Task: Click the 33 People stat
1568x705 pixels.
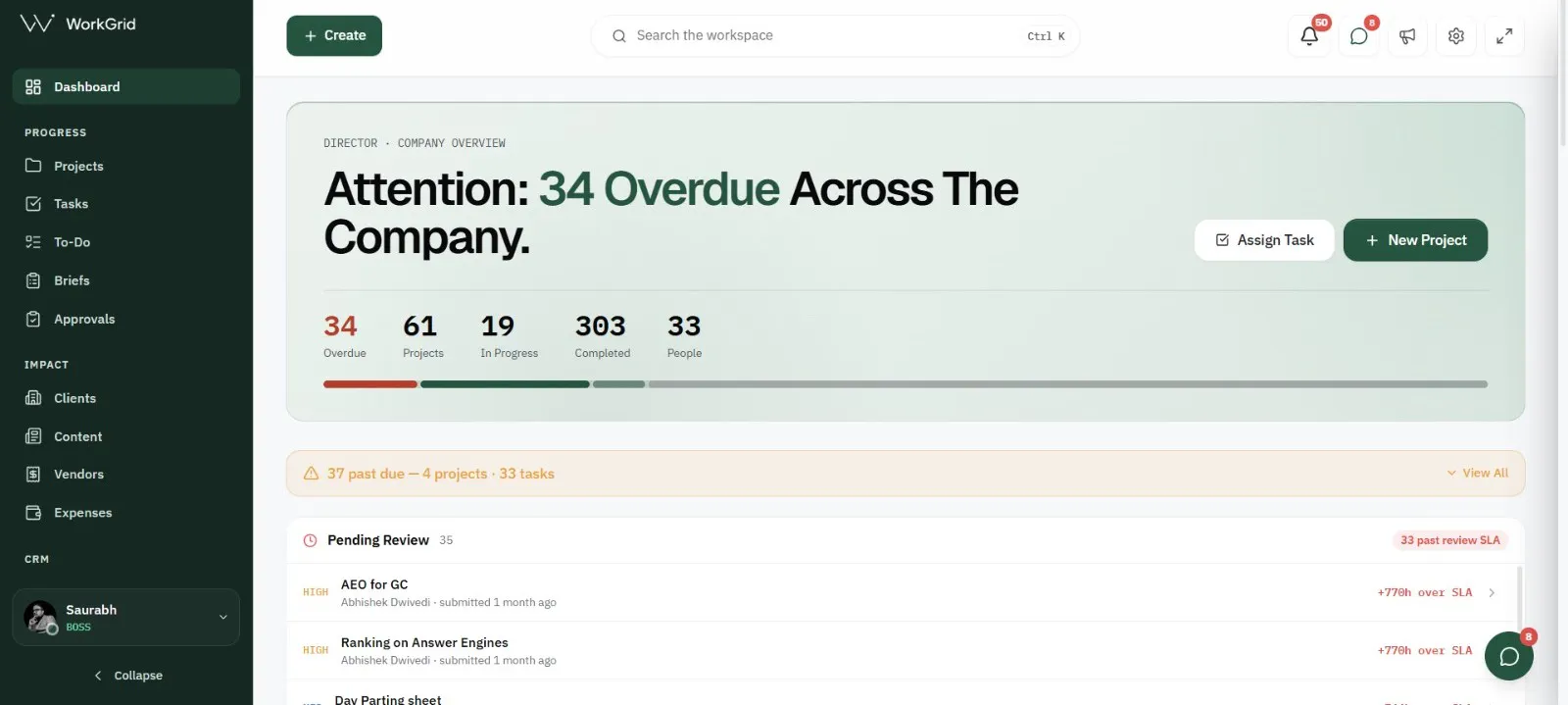Action: pyautogui.click(x=684, y=335)
